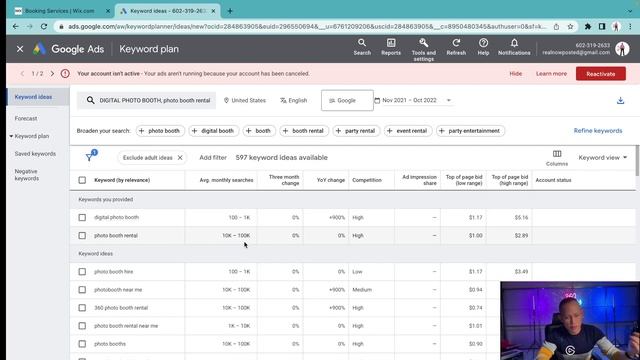Close the Keyword ideas browser tab
Screen dimensions: 640x360
213,11
